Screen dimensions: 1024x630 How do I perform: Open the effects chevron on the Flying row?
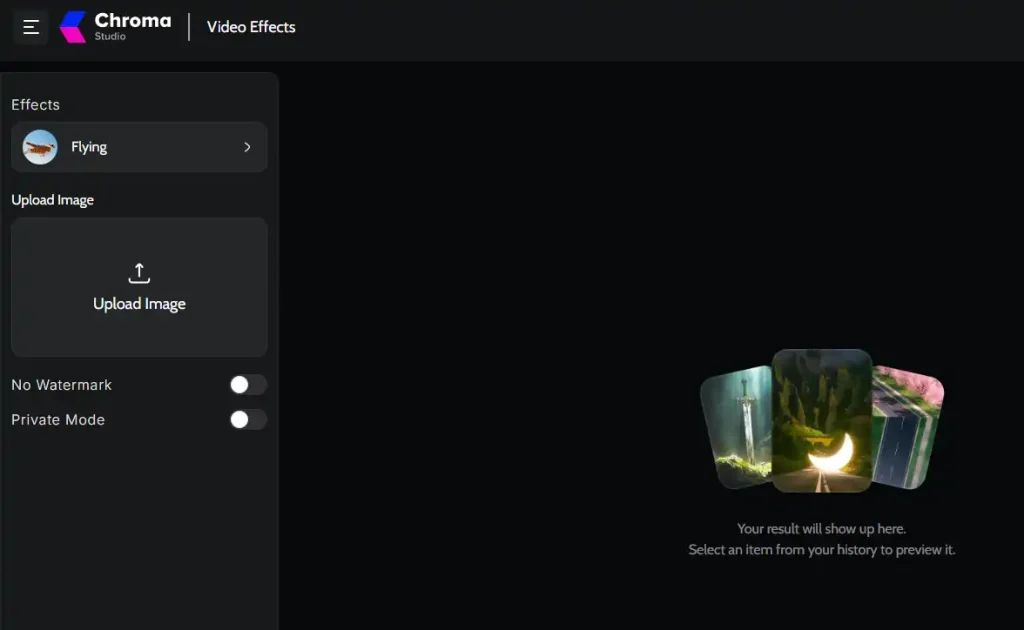click(247, 146)
